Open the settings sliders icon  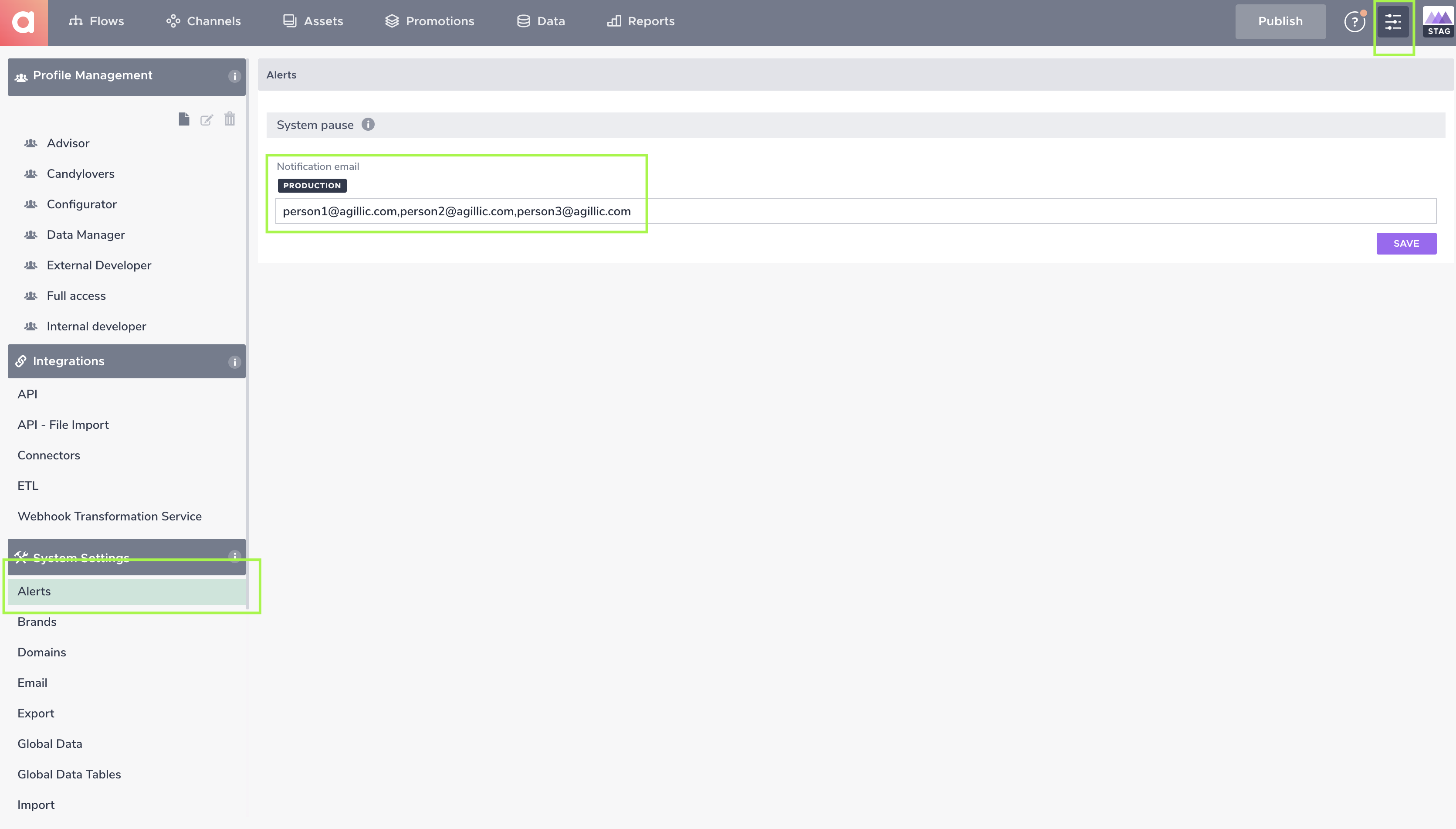[1393, 22]
